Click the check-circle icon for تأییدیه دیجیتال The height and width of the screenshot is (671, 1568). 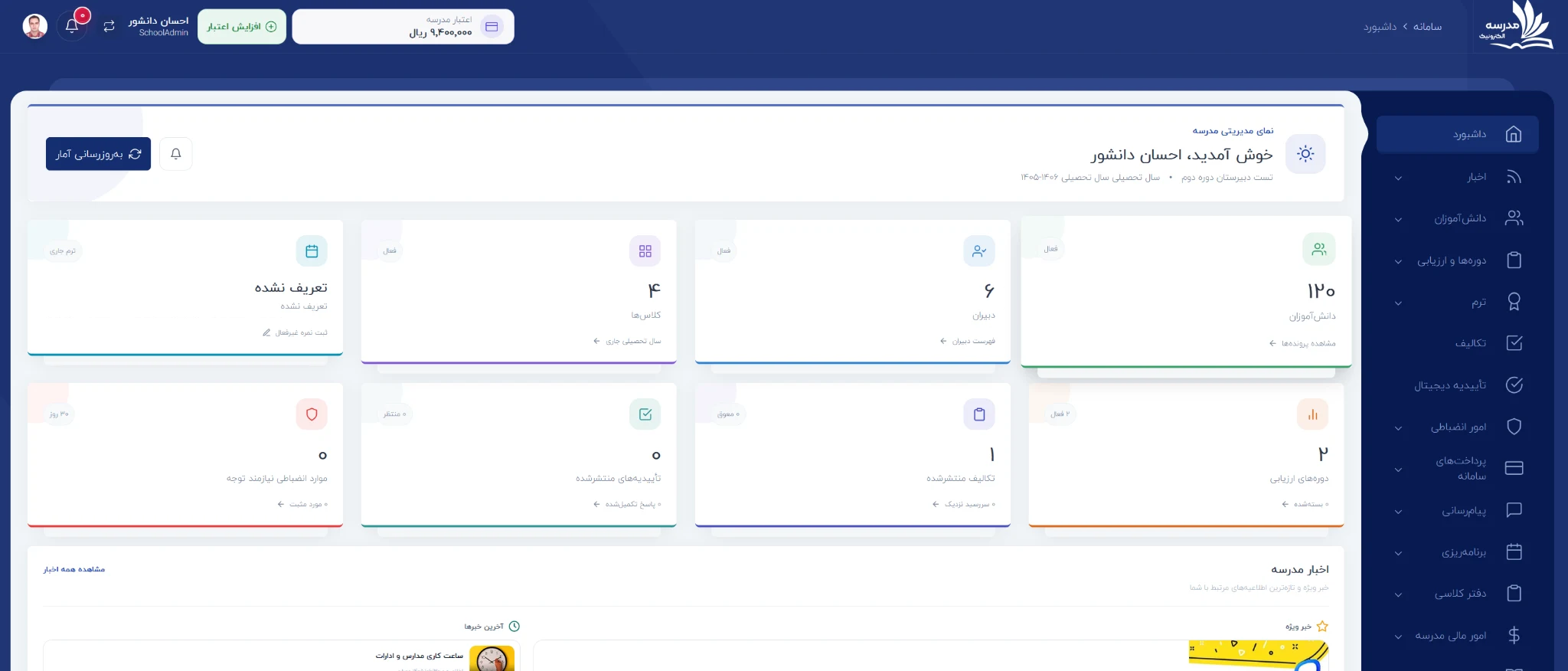pos(1514,385)
